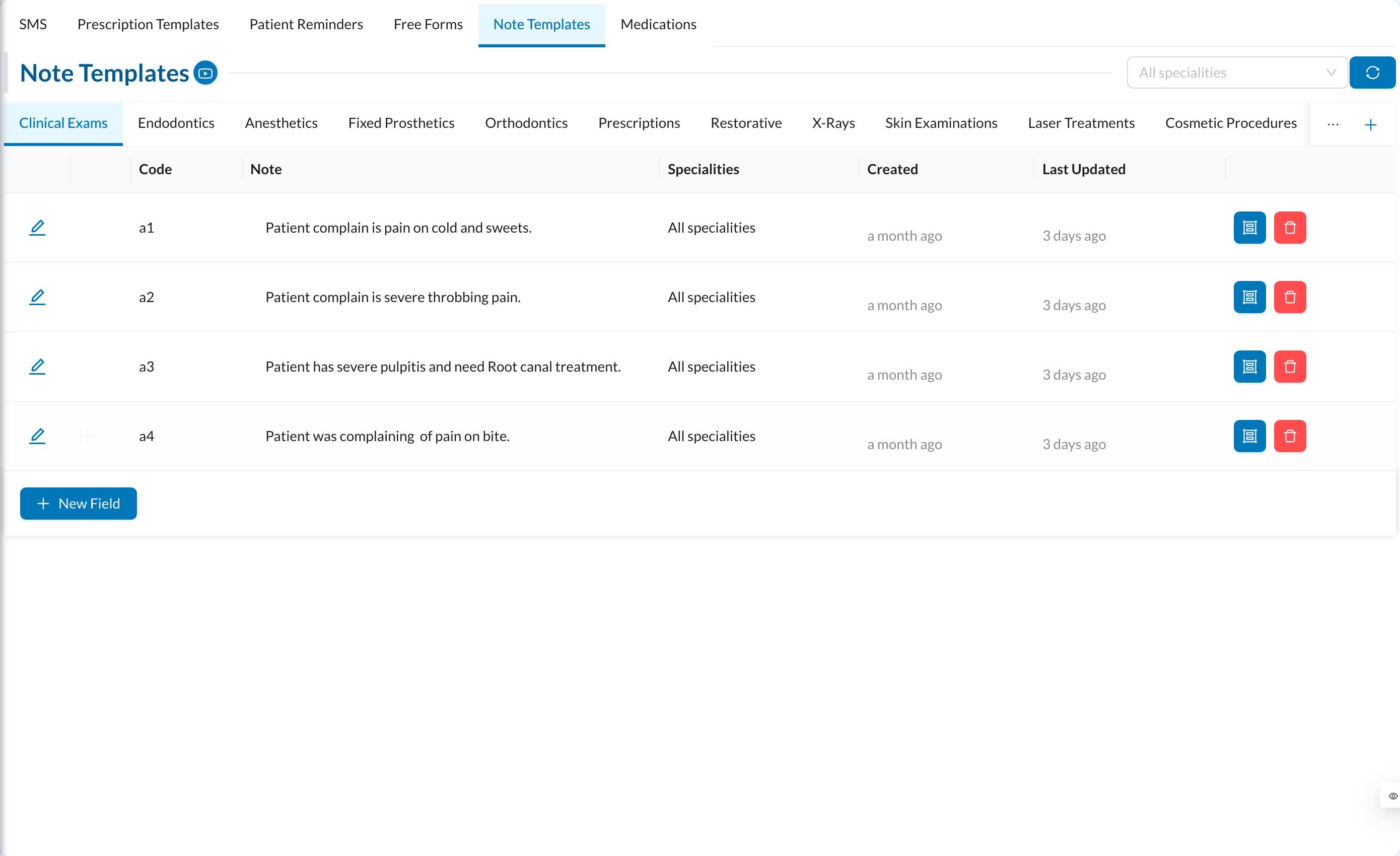Select the Fixed Prosthetics tab
Screen dimensions: 1400x856
pos(401,123)
